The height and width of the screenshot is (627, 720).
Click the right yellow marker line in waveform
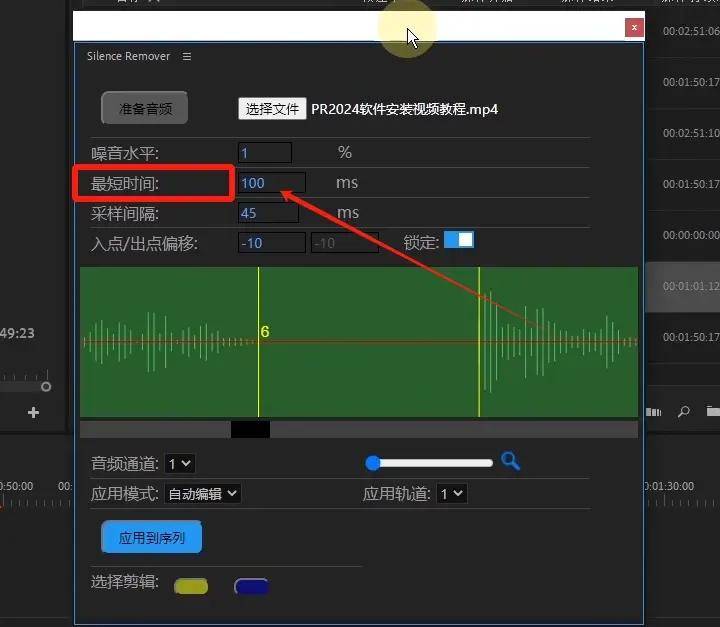479,342
